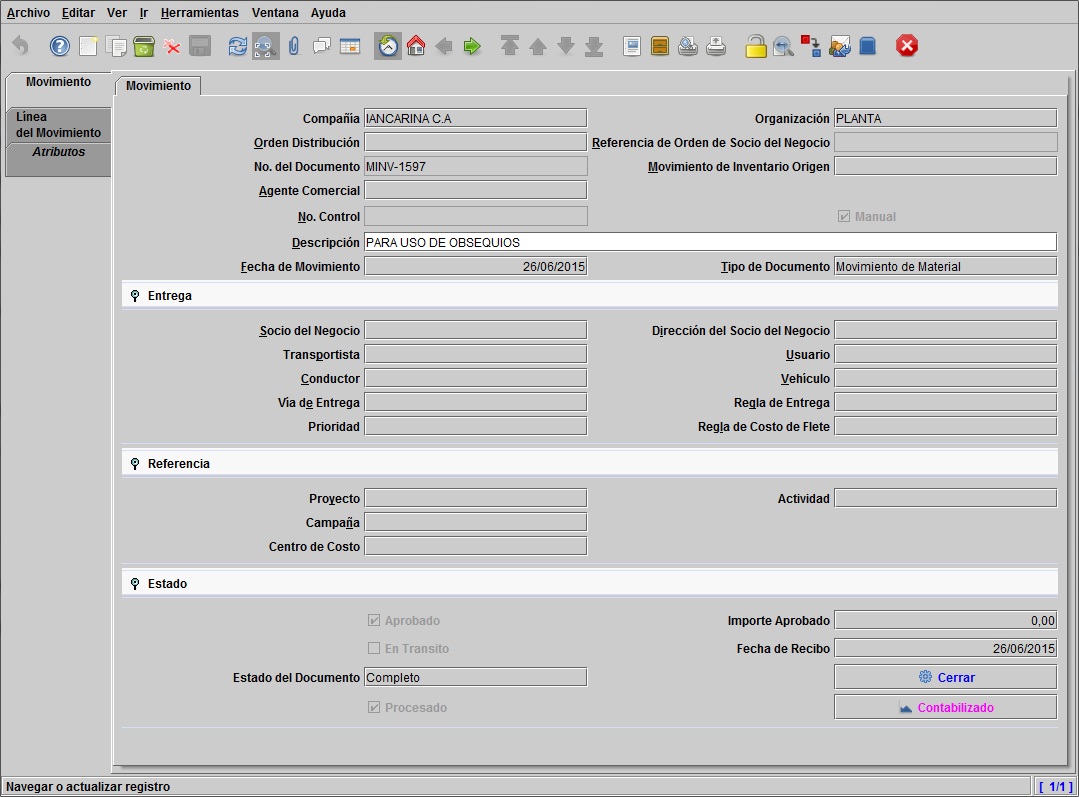Click the printer icon in the toolbar
Image resolution: width=1079 pixels, height=797 pixels.
click(x=716, y=46)
